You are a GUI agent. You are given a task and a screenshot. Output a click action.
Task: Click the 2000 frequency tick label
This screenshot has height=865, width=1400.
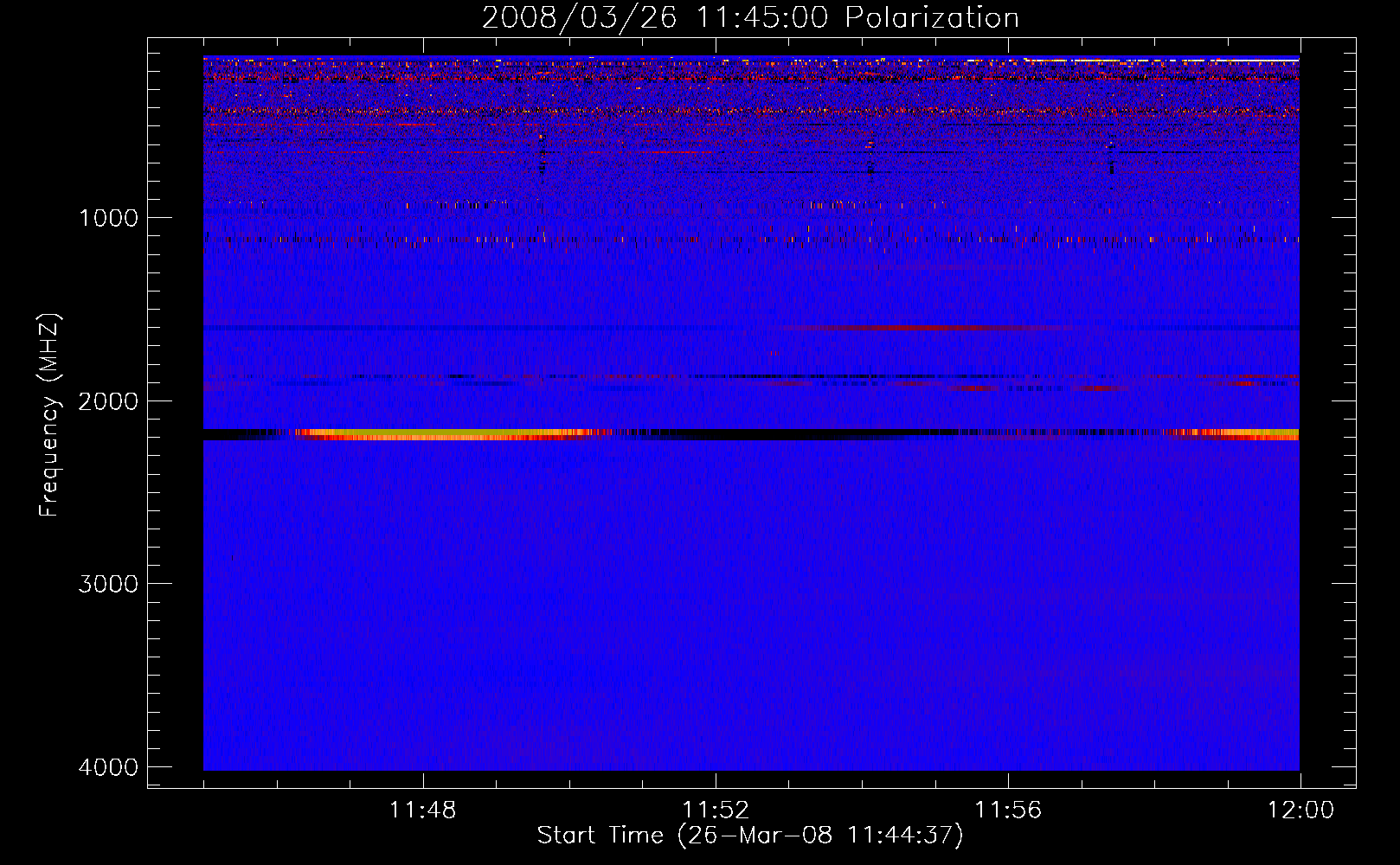point(108,401)
